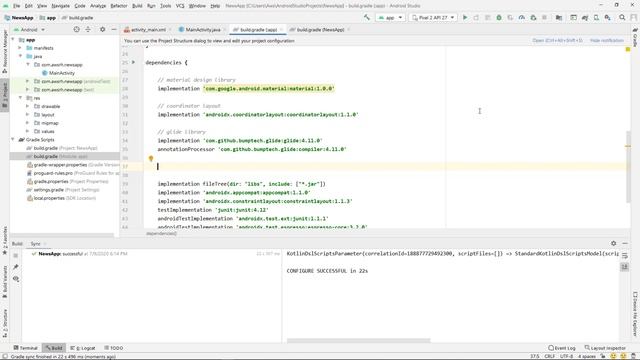Click the eye filter icon in Build panel

click(16, 279)
